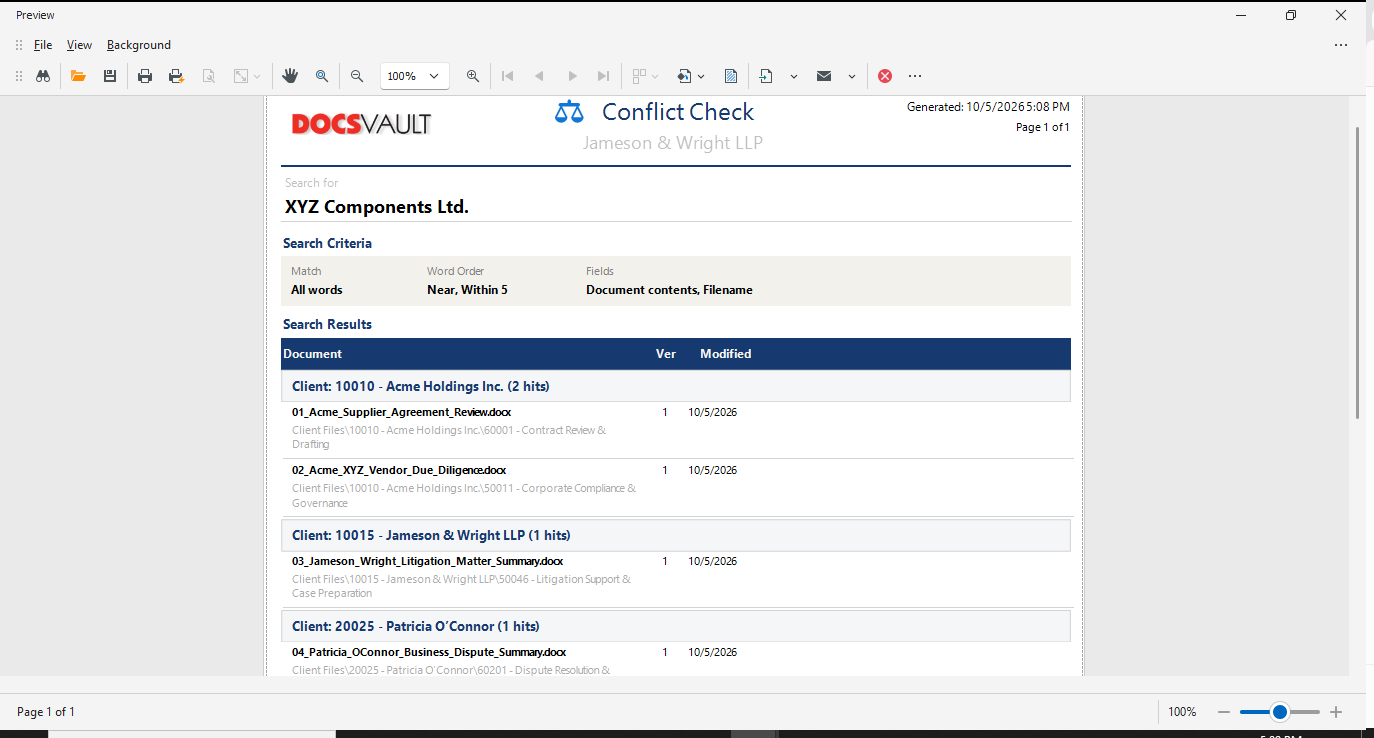Zoom out using the toolbar magnifier-minus icon
Viewport: 1374px width, 738px height.
coord(357,76)
